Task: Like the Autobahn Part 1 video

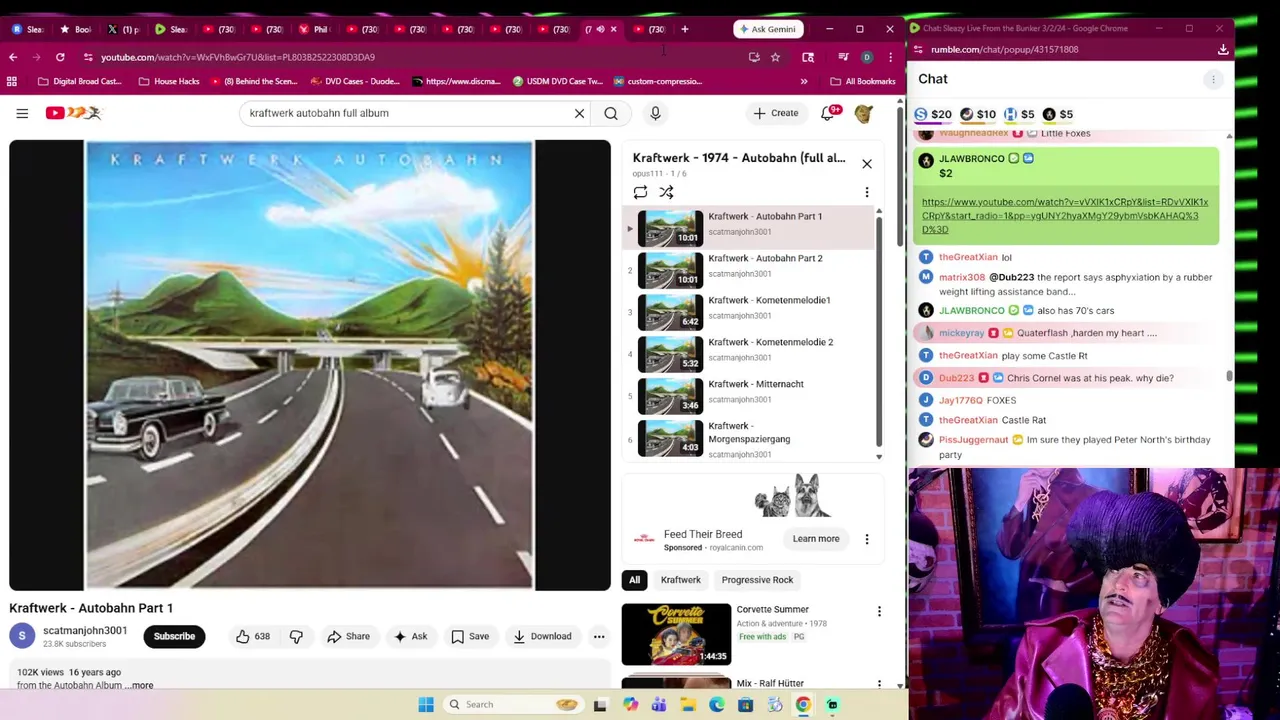Action: pyautogui.click(x=252, y=636)
